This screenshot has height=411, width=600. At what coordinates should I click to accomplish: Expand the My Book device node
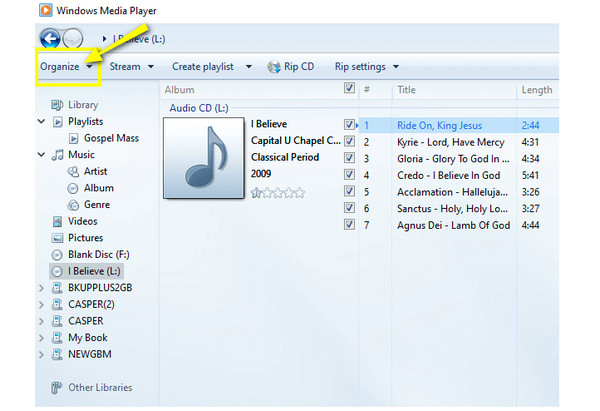click(41, 338)
